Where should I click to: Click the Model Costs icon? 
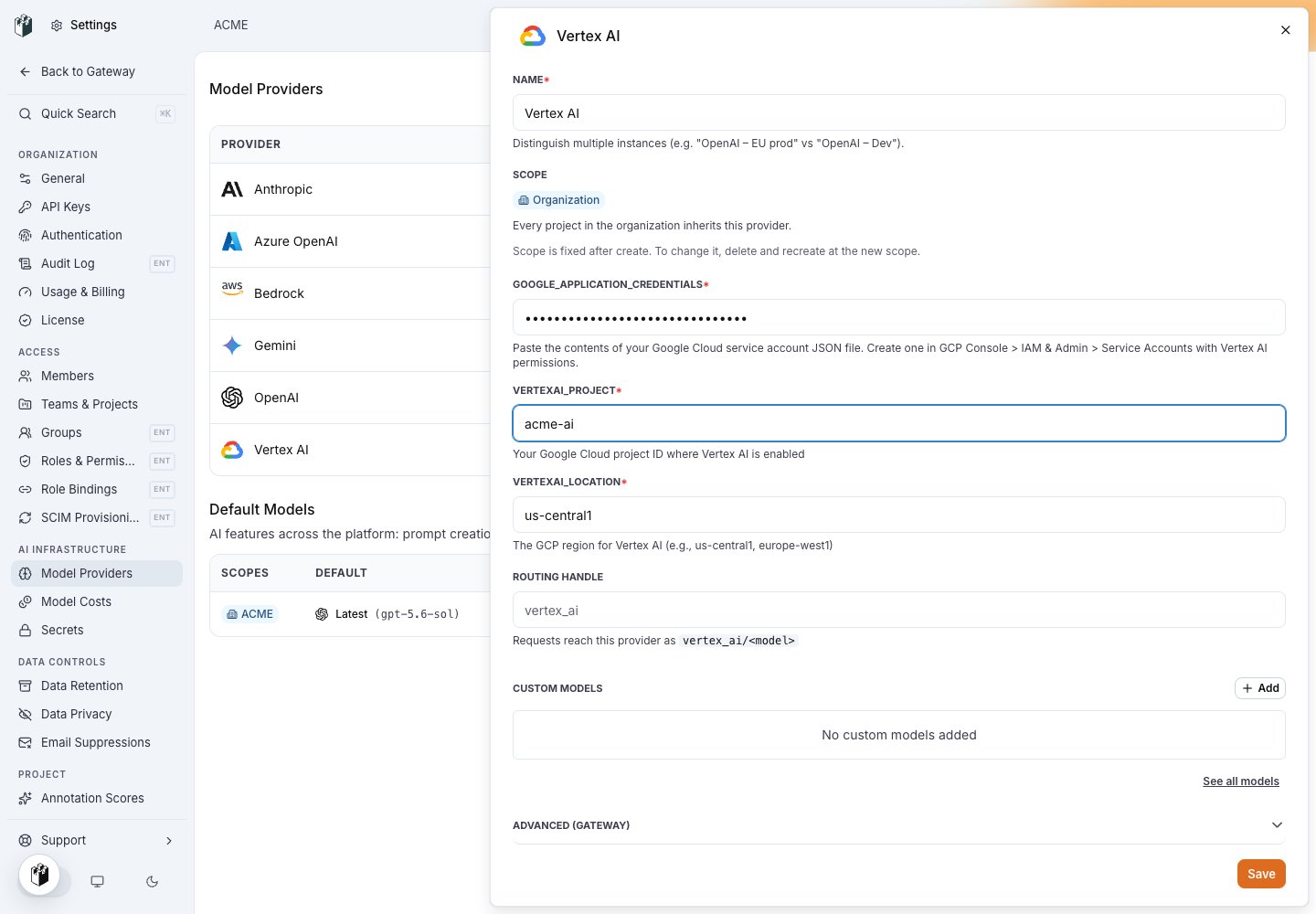[26, 601]
